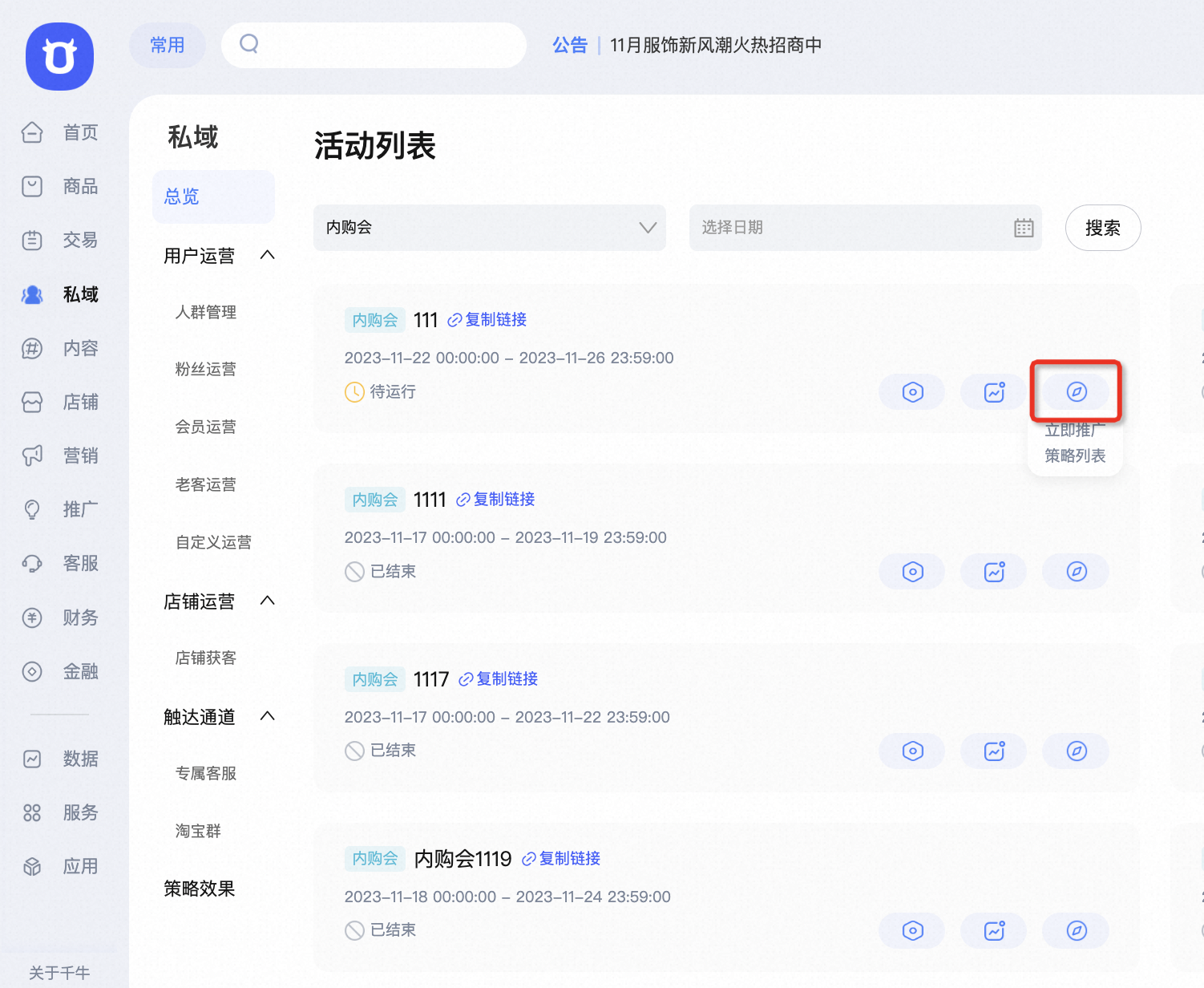Choose 策略列表 from popup menu
Screen dimensions: 1204x988
coord(1075,456)
